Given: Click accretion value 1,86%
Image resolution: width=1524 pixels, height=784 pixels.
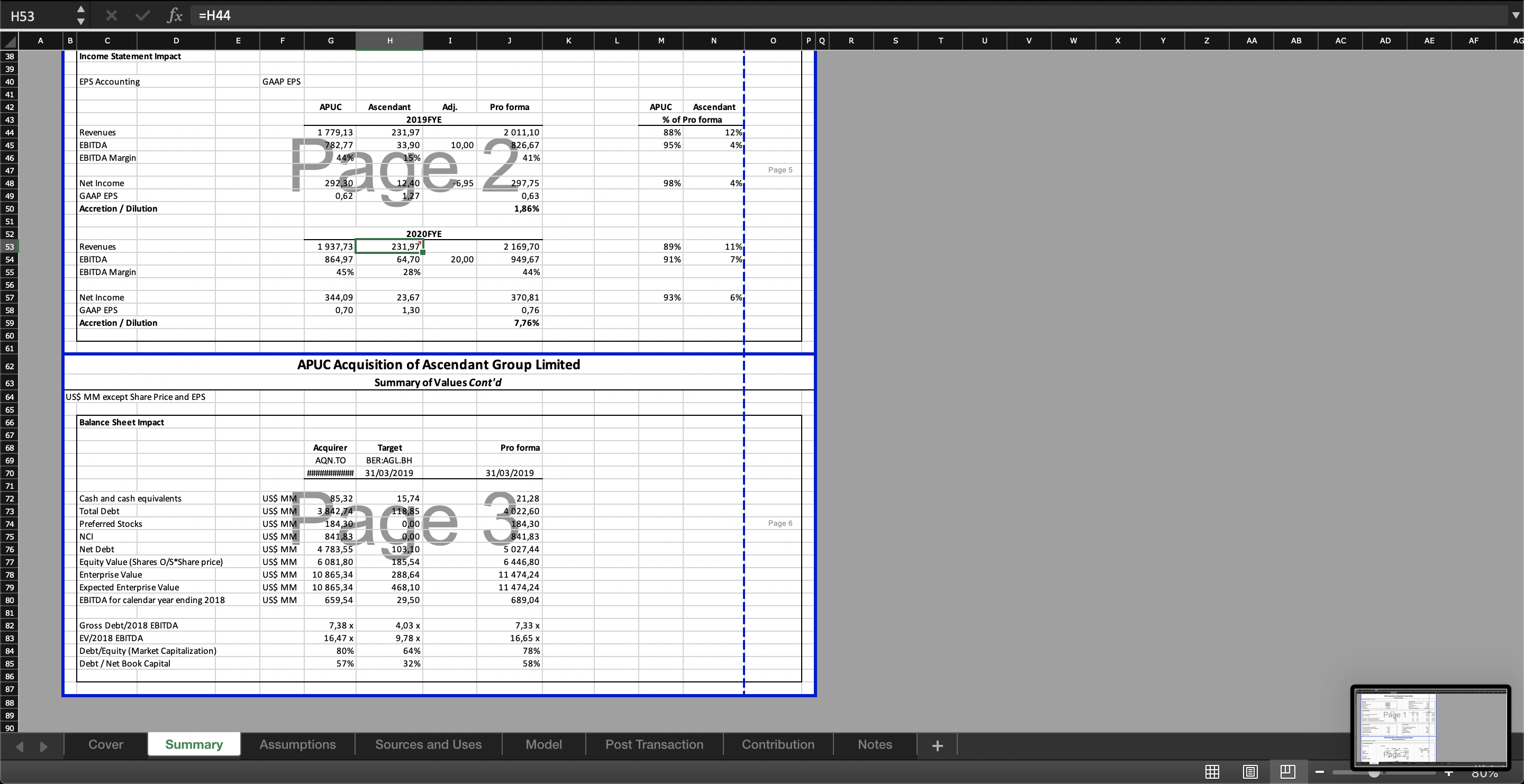Looking at the screenshot, I should (x=510, y=209).
